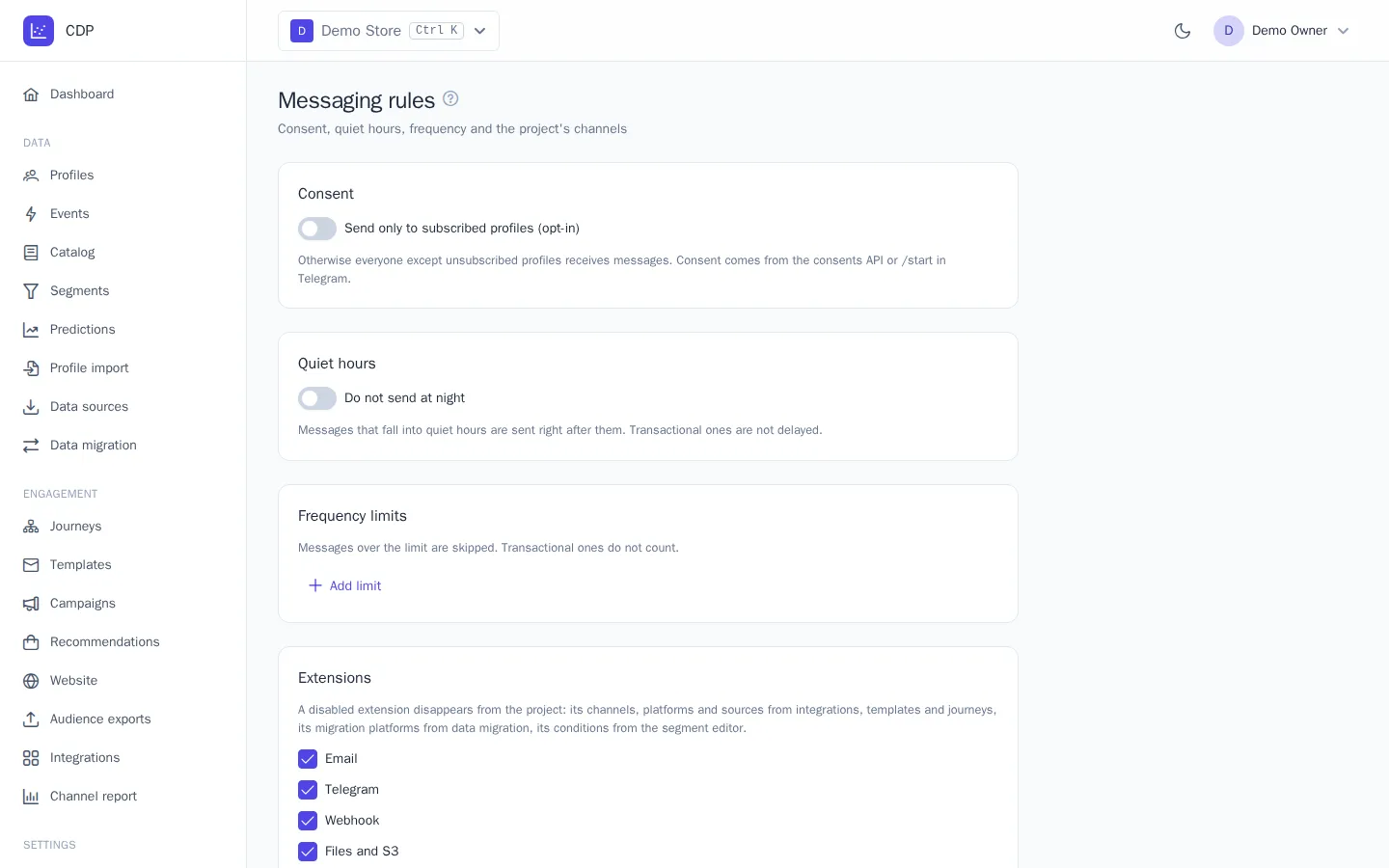The height and width of the screenshot is (868, 1389).
Task: Uncheck the Files and S3 checkbox
Action: point(308,852)
